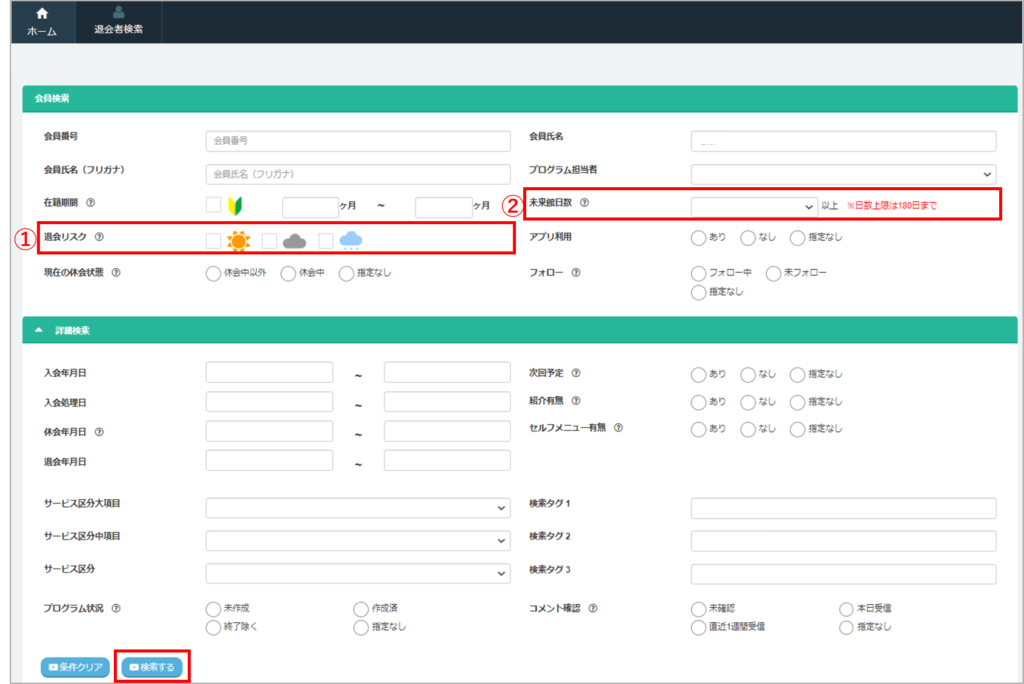Open the 退会者検索 person icon tab
Viewport: 1024px width, 684px height.
click(118, 13)
